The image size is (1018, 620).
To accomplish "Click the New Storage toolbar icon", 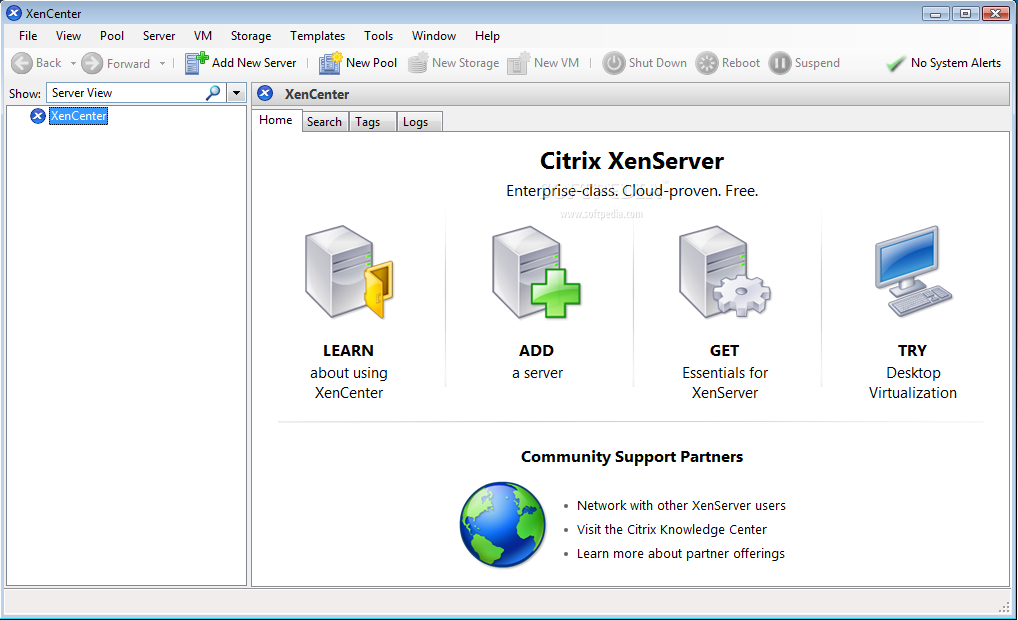I will [x=418, y=63].
